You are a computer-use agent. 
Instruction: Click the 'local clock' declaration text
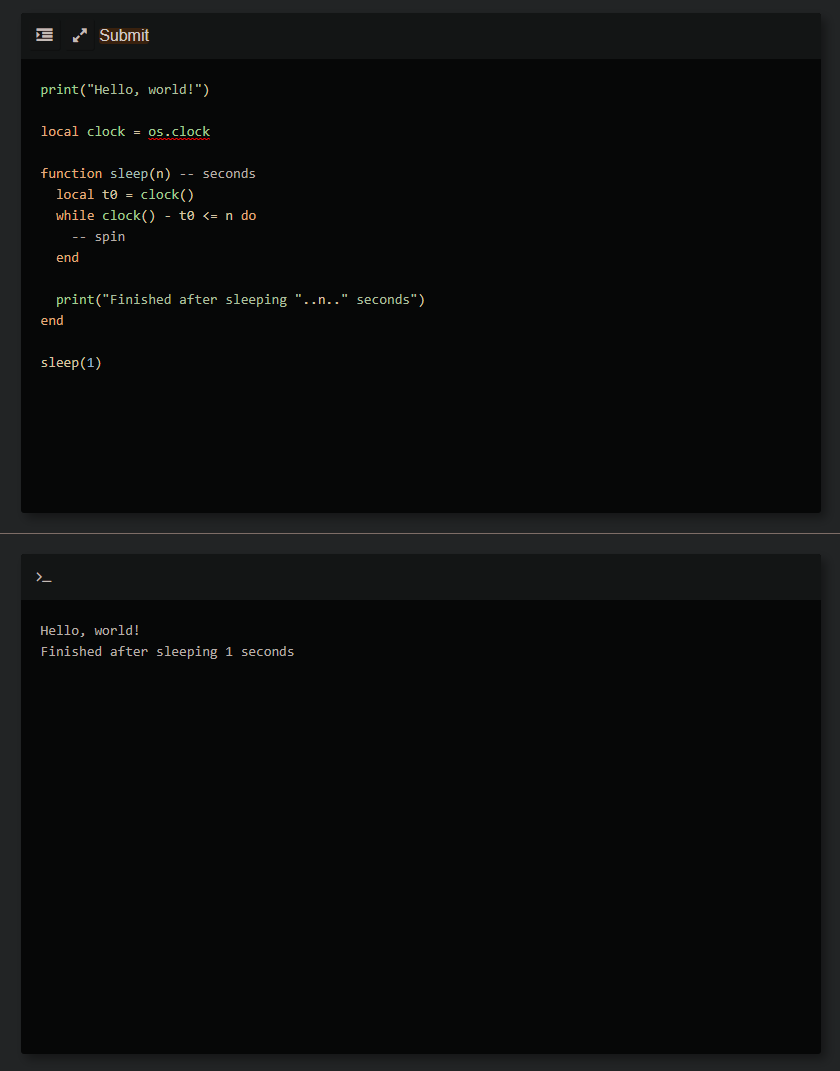83,132
